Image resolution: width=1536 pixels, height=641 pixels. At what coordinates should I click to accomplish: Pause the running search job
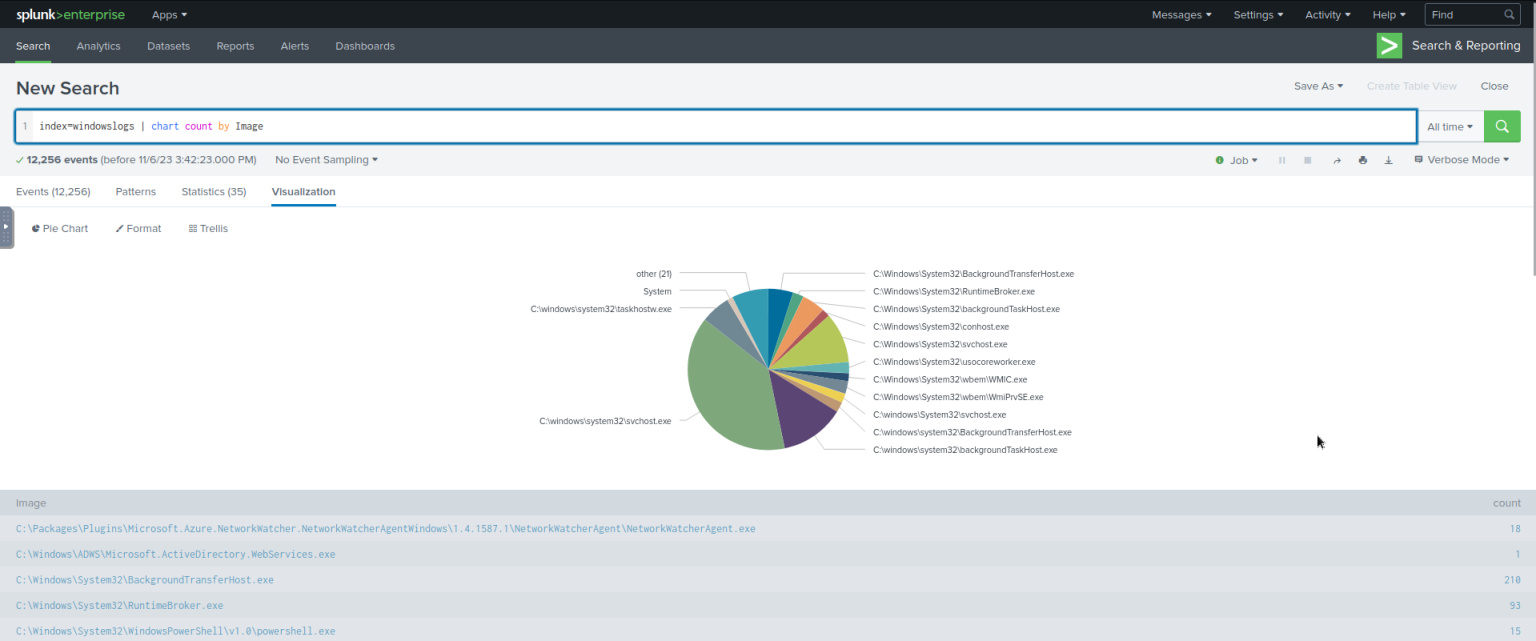[x=1282, y=159]
